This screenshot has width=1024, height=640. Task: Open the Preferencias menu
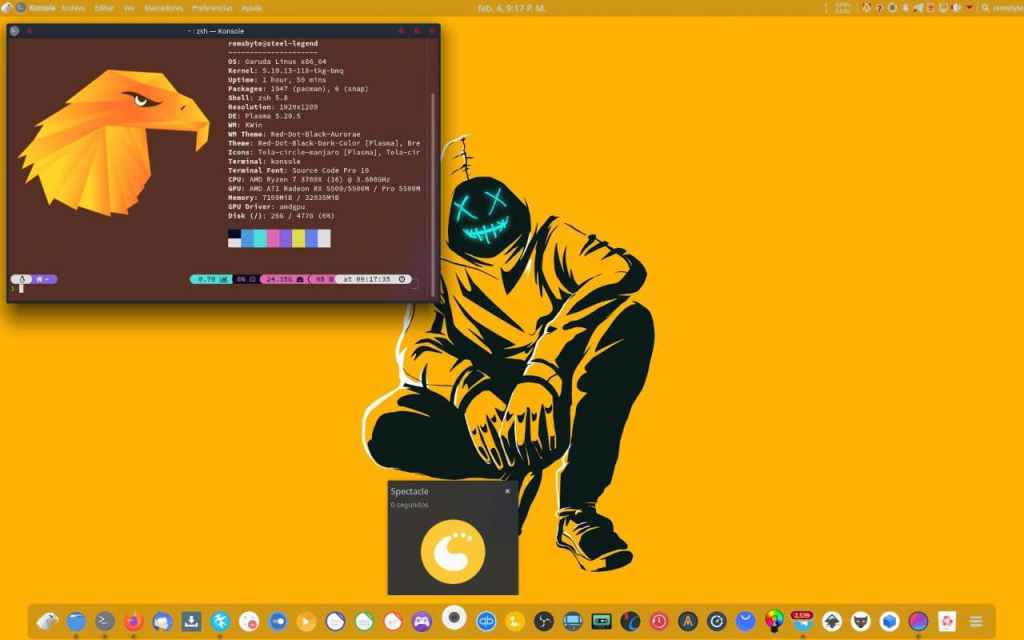tap(210, 7)
